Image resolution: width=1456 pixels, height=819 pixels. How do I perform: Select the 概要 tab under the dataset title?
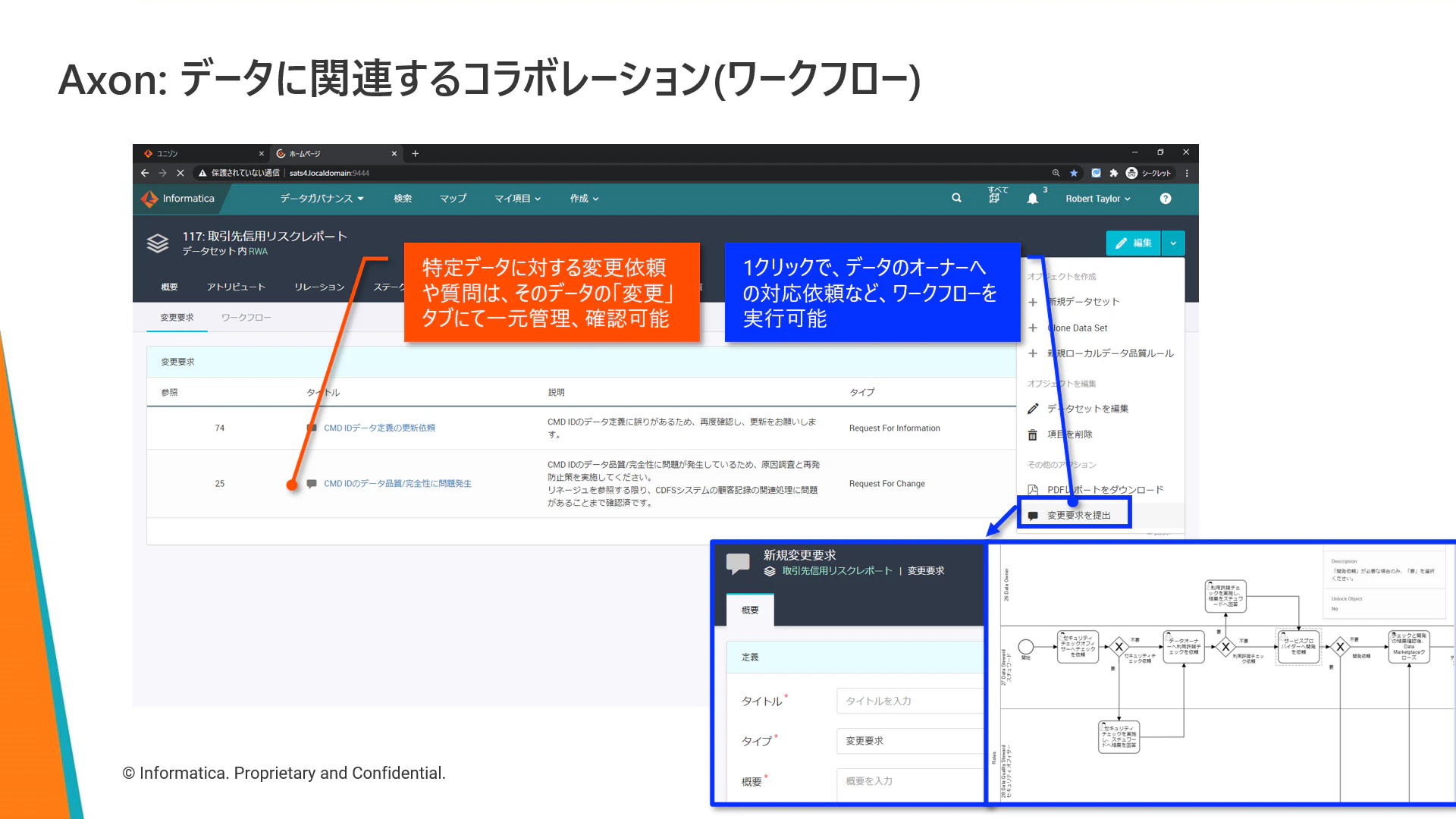pyautogui.click(x=169, y=287)
